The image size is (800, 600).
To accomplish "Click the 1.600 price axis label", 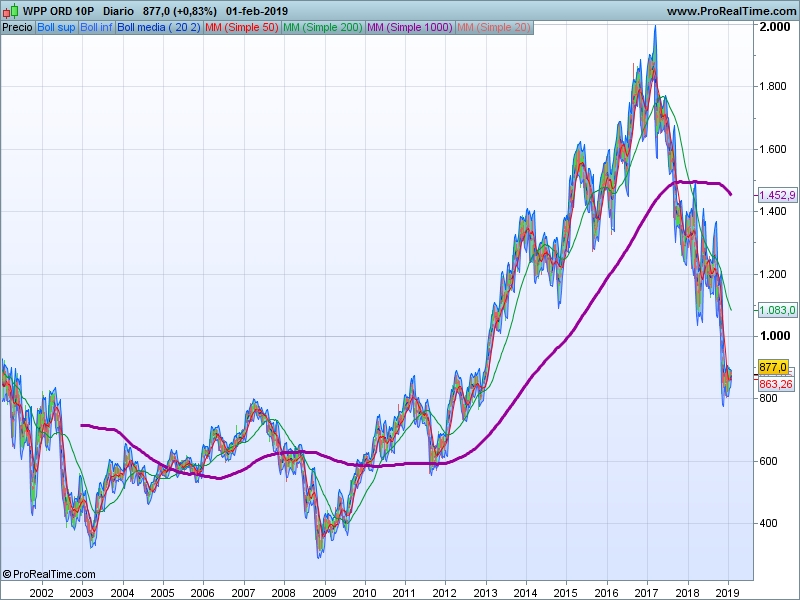I will coord(773,149).
